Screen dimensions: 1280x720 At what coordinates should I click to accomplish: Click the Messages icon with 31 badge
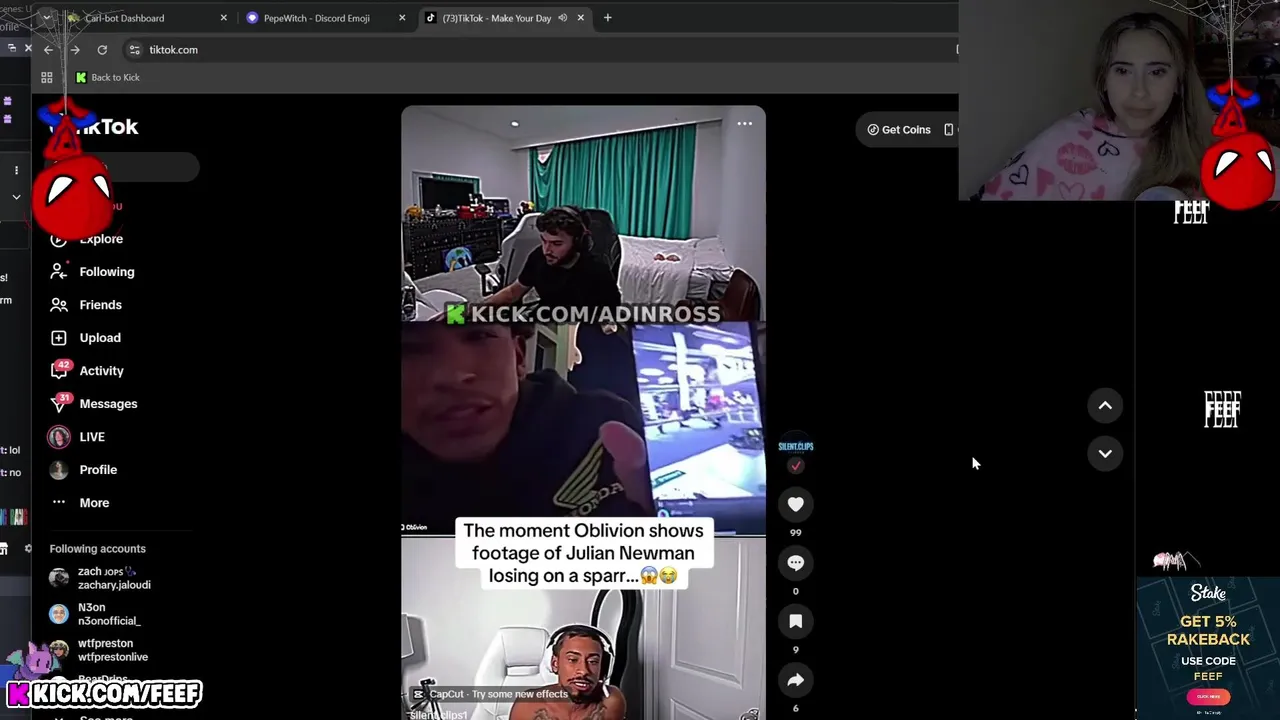coord(60,403)
